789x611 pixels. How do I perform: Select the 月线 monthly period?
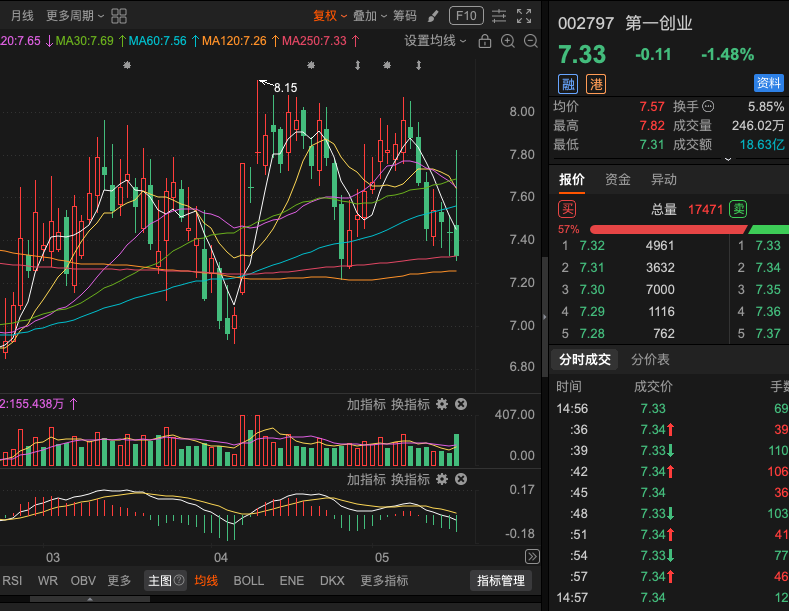click(x=22, y=16)
